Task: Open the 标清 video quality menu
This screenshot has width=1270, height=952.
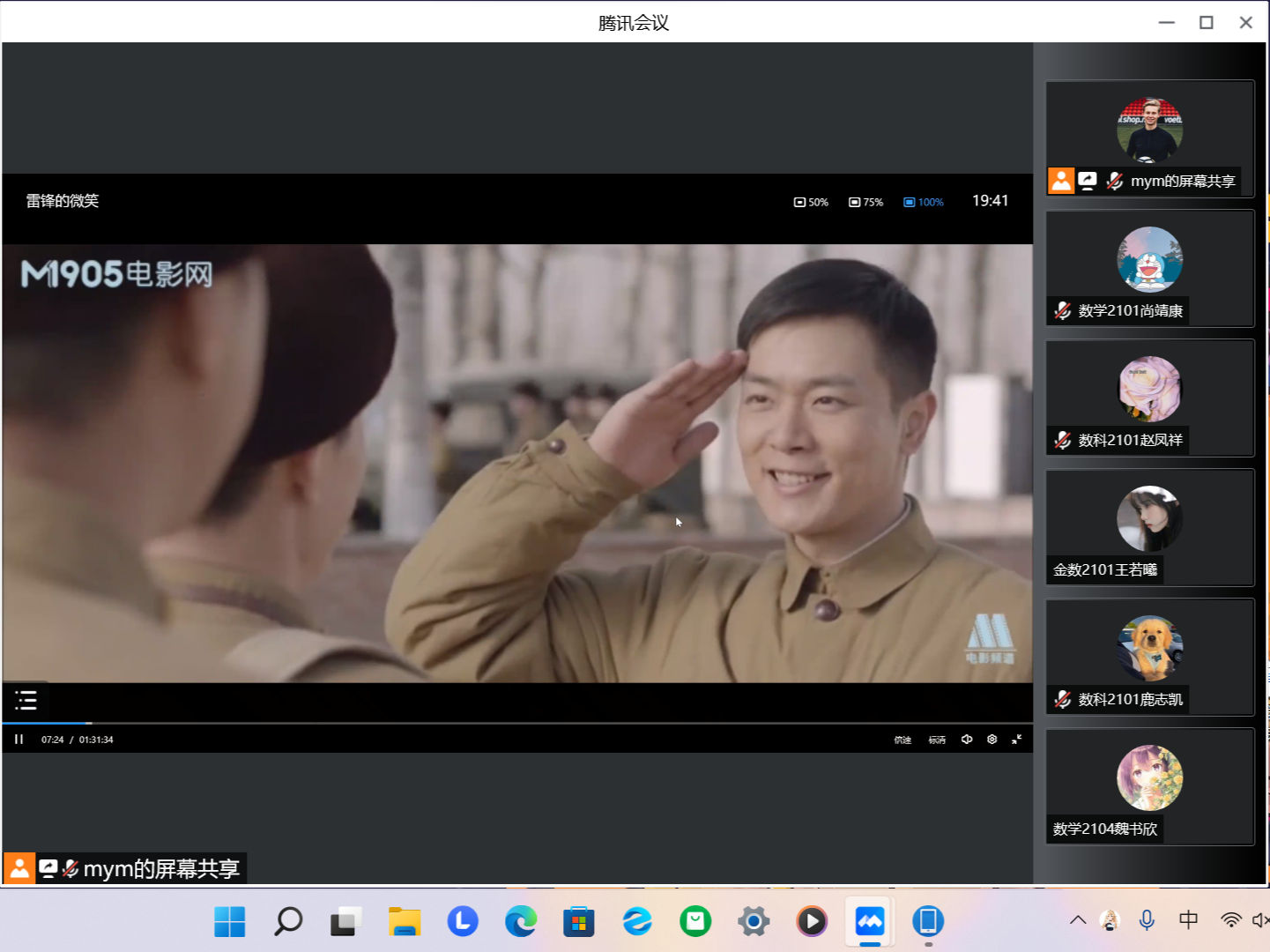Action: click(x=937, y=740)
